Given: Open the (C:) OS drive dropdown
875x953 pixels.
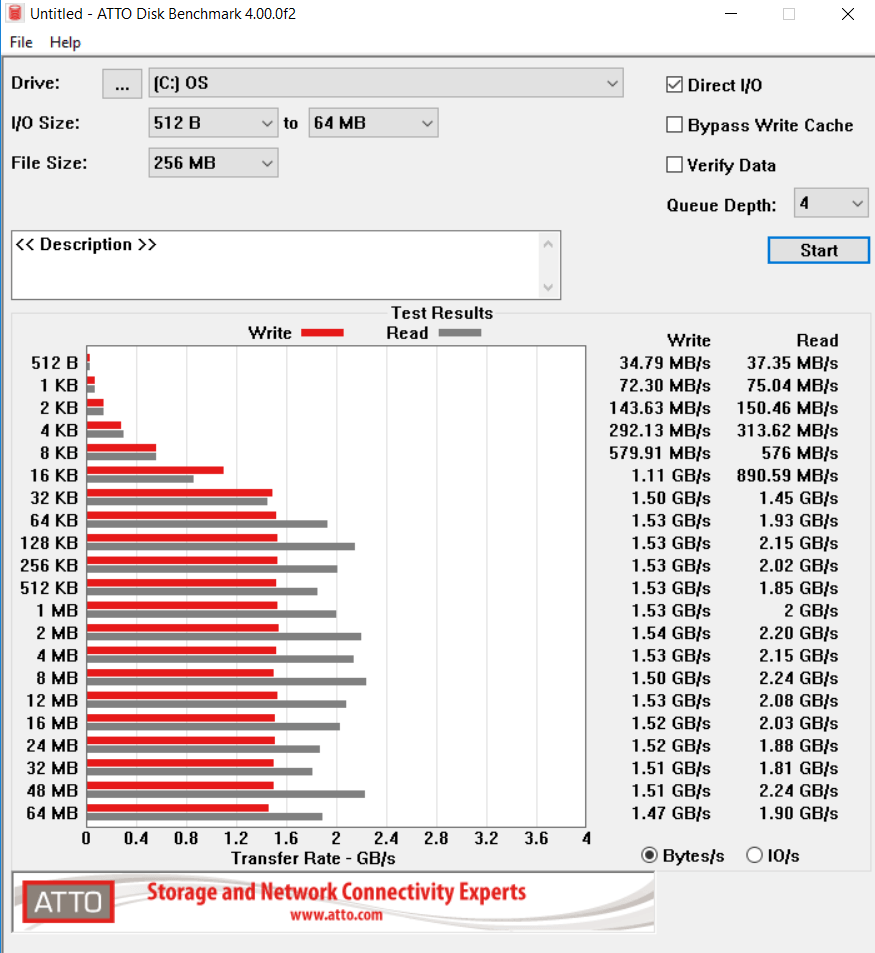Looking at the screenshot, I should [385, 83].
